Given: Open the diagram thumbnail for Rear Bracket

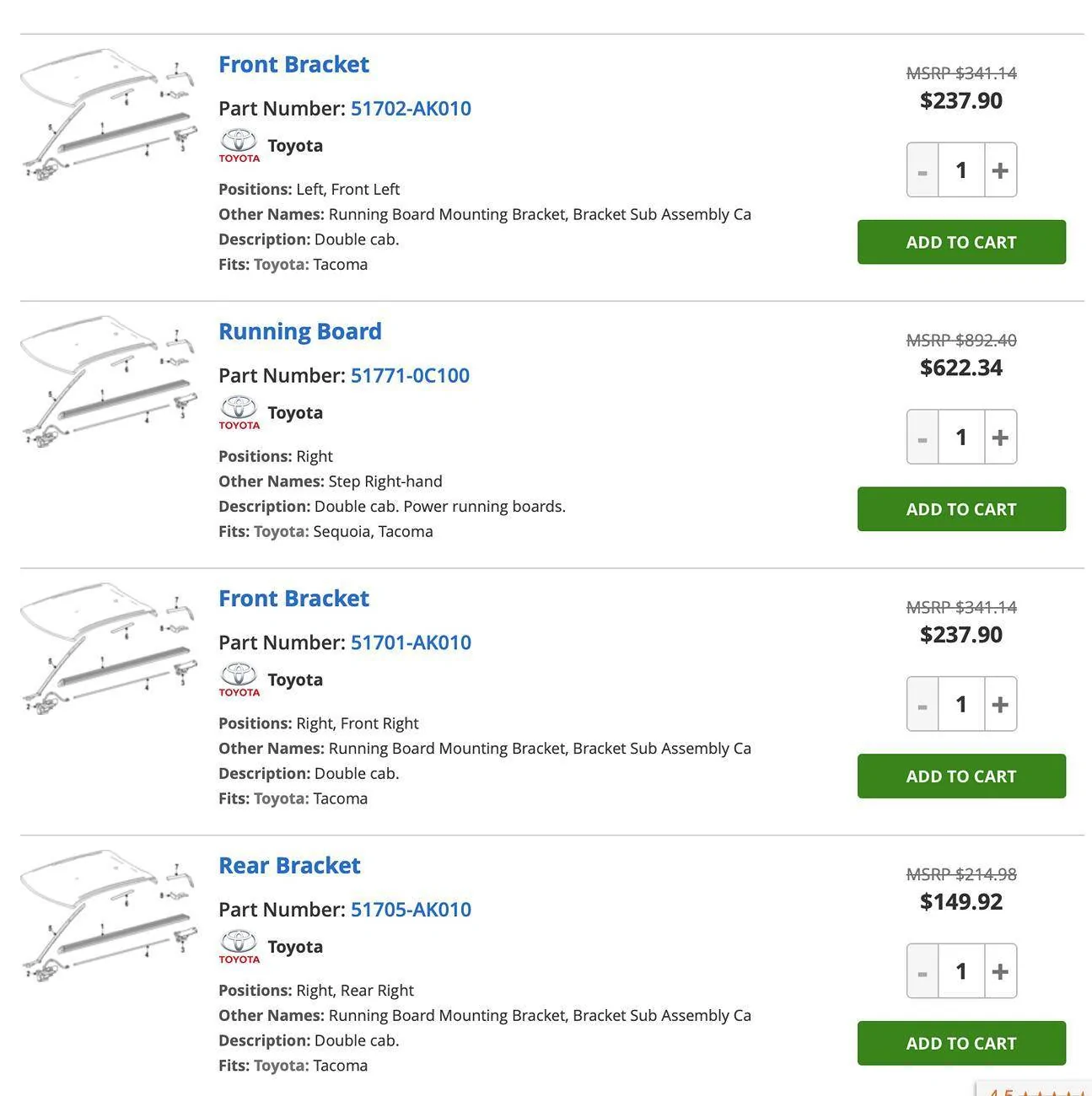Looking at the screenshot, I should point(108,916).
